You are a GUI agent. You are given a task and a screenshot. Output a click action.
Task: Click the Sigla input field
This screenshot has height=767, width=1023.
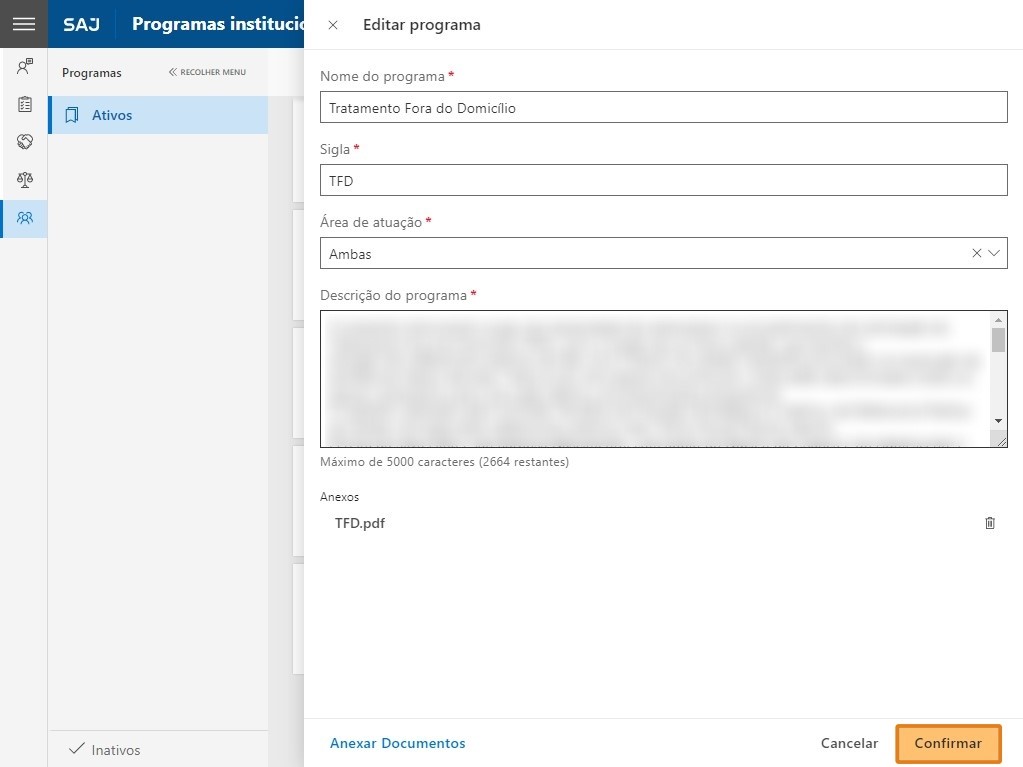tap(664, 181)
